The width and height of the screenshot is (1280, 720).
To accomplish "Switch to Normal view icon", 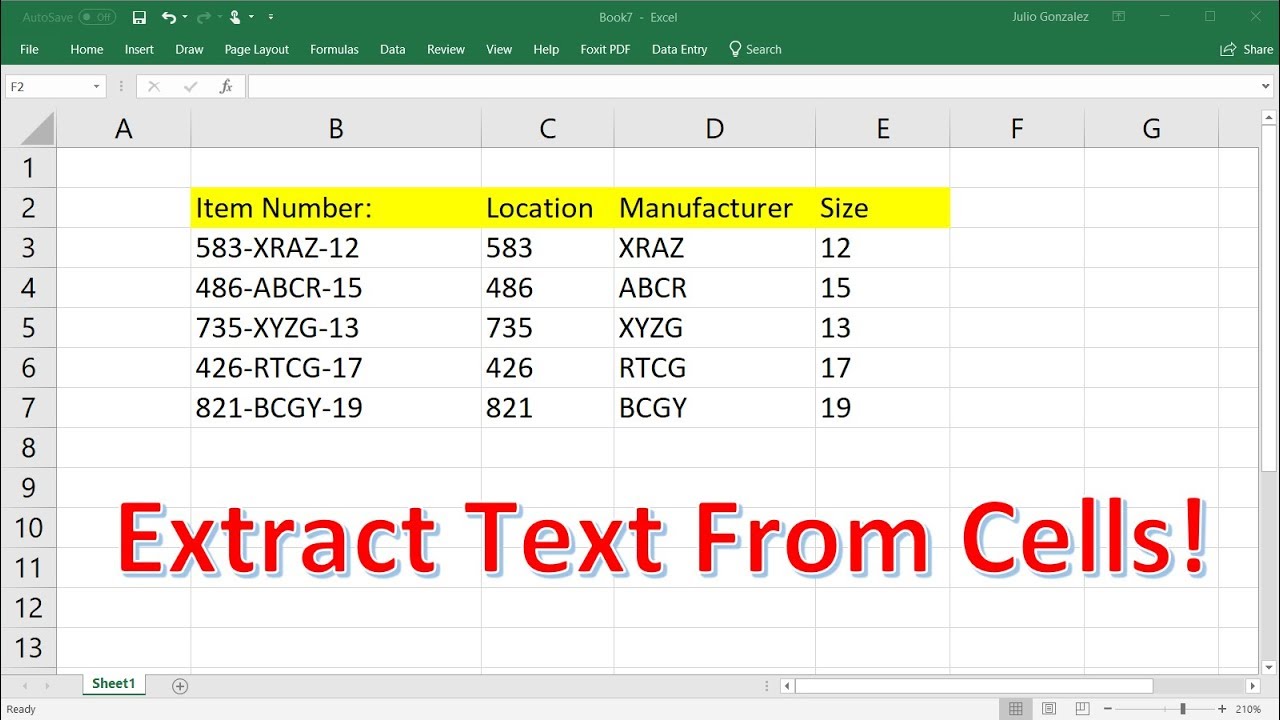I will [x=1016, y=709].
